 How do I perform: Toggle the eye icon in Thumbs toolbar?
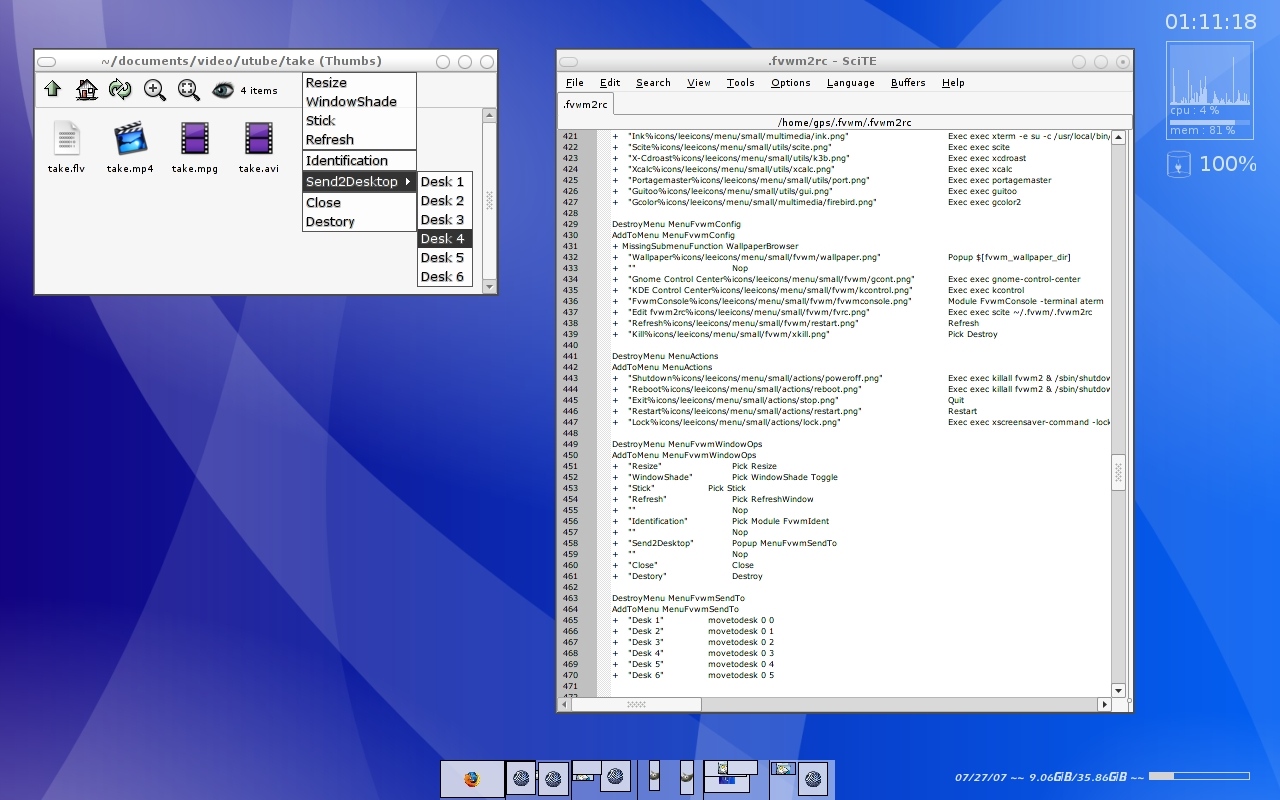[x=222, y=90]
